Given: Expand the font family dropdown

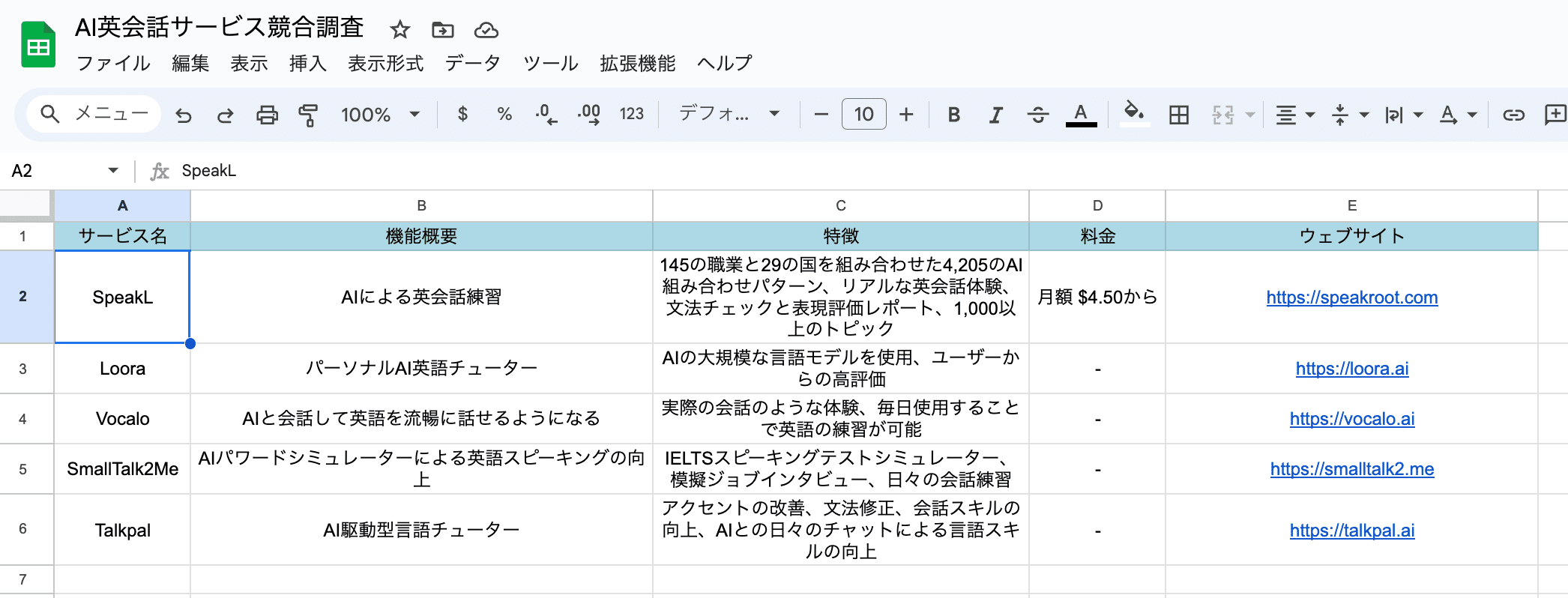Looking at the screenshot, I should click(729, 114).
